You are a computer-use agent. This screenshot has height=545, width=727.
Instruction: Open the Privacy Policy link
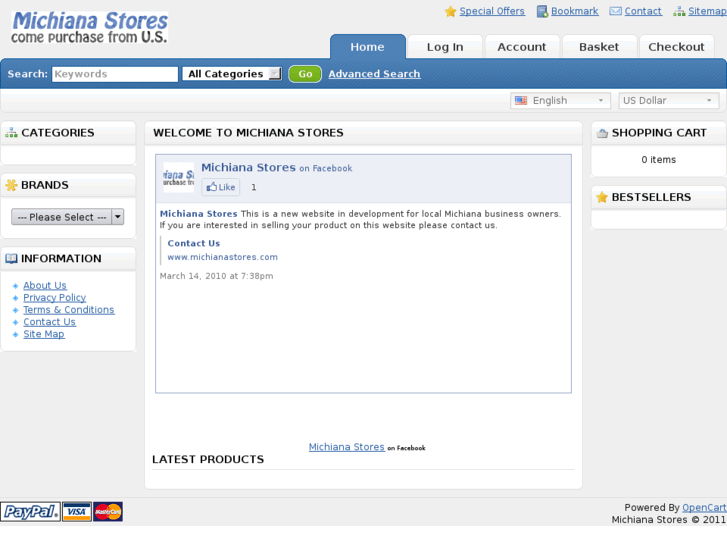(x=55, y=297)
